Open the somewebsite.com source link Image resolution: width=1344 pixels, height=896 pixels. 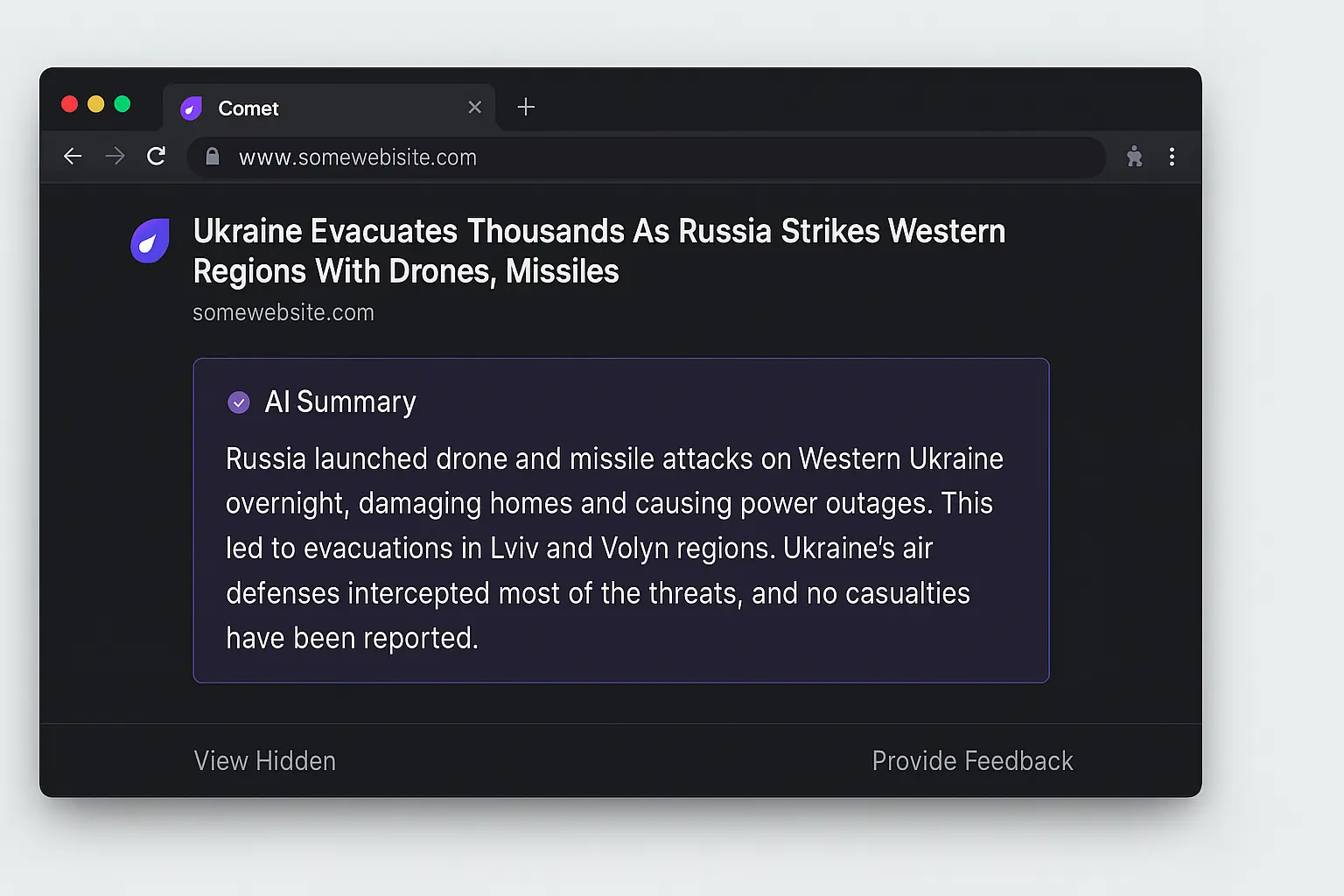tap(283, 311)
